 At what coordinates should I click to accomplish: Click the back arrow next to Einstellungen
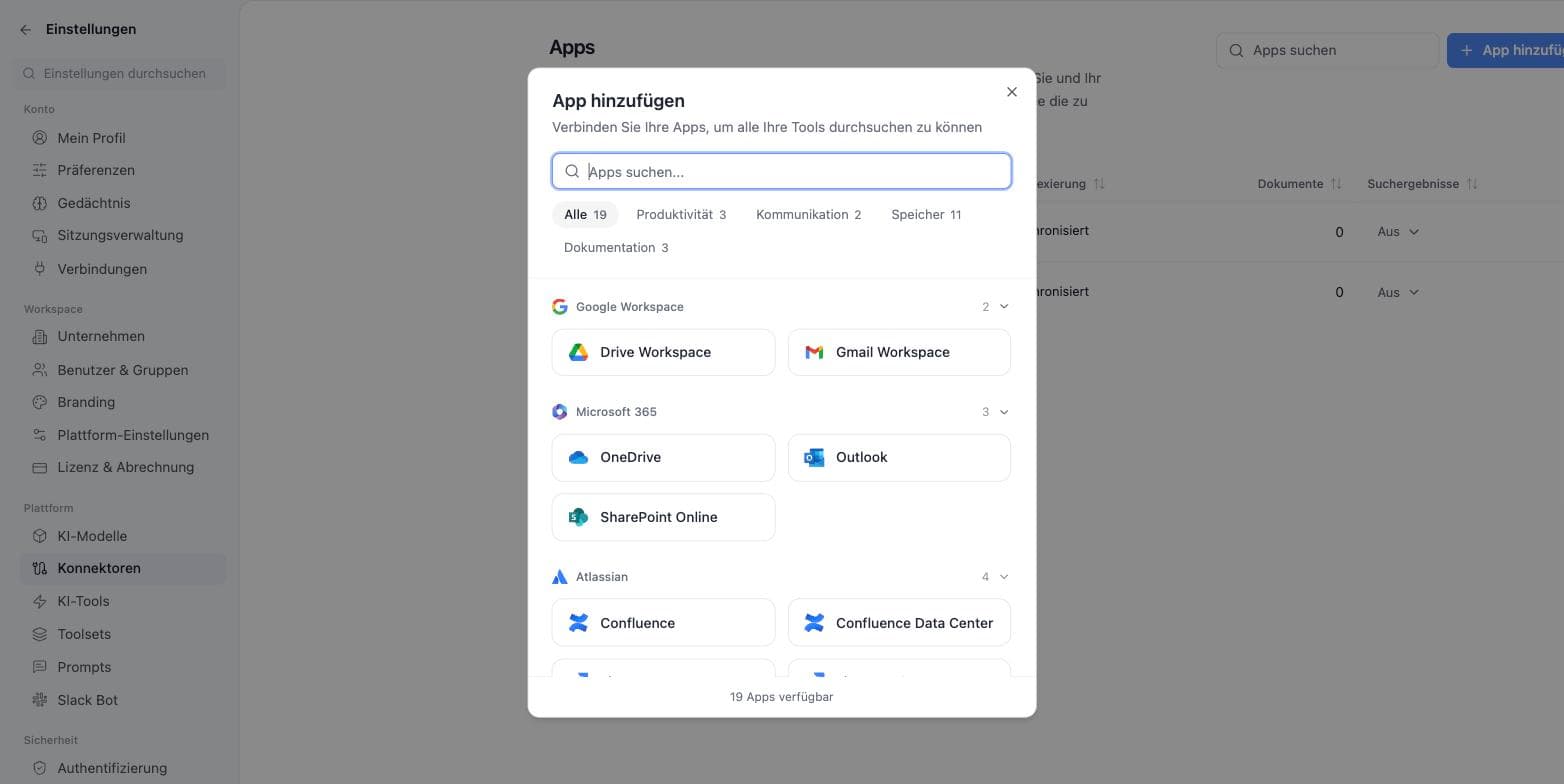pos(26,30)
